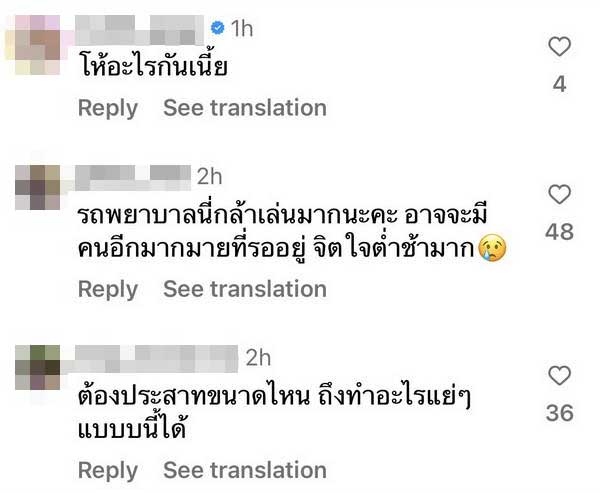Reply to the comment with 48 likes
The height and width of the screenshot is (493, 600).
pyautogui.click(x=107, y=289)
